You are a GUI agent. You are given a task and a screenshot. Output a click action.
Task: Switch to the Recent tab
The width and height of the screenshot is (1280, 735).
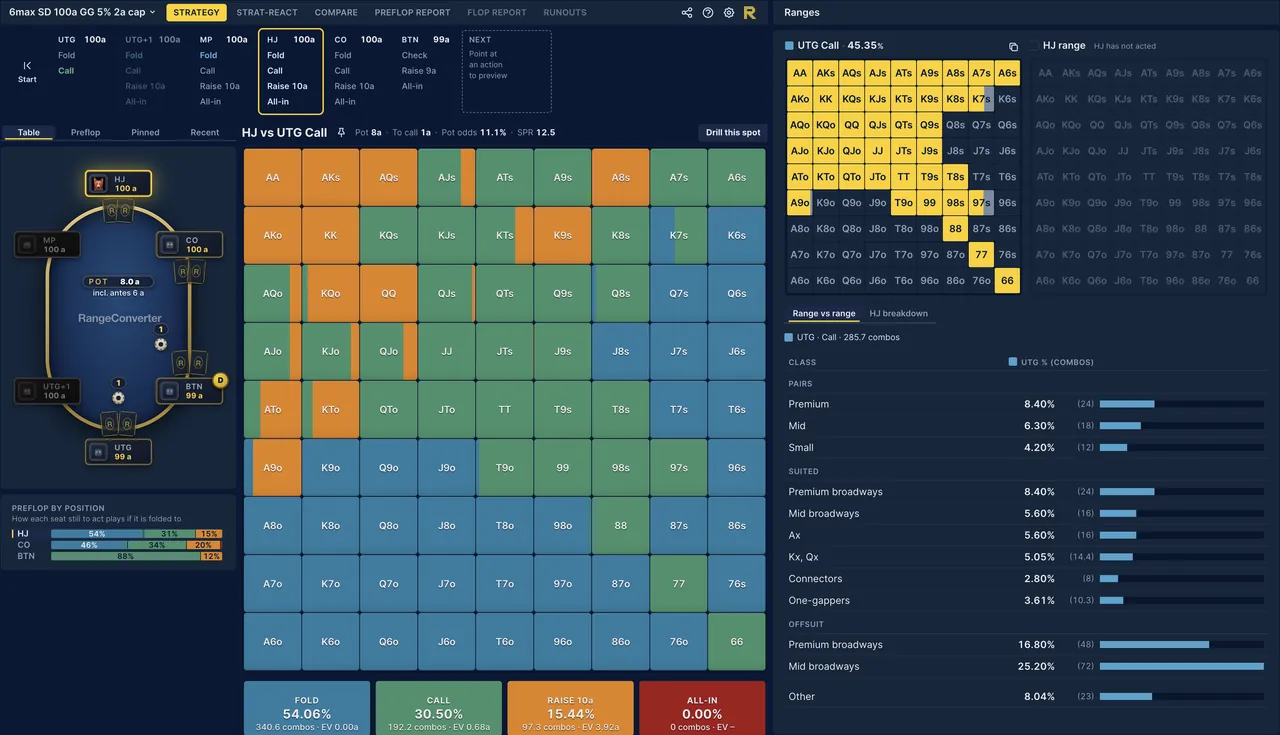click(205, 132)
